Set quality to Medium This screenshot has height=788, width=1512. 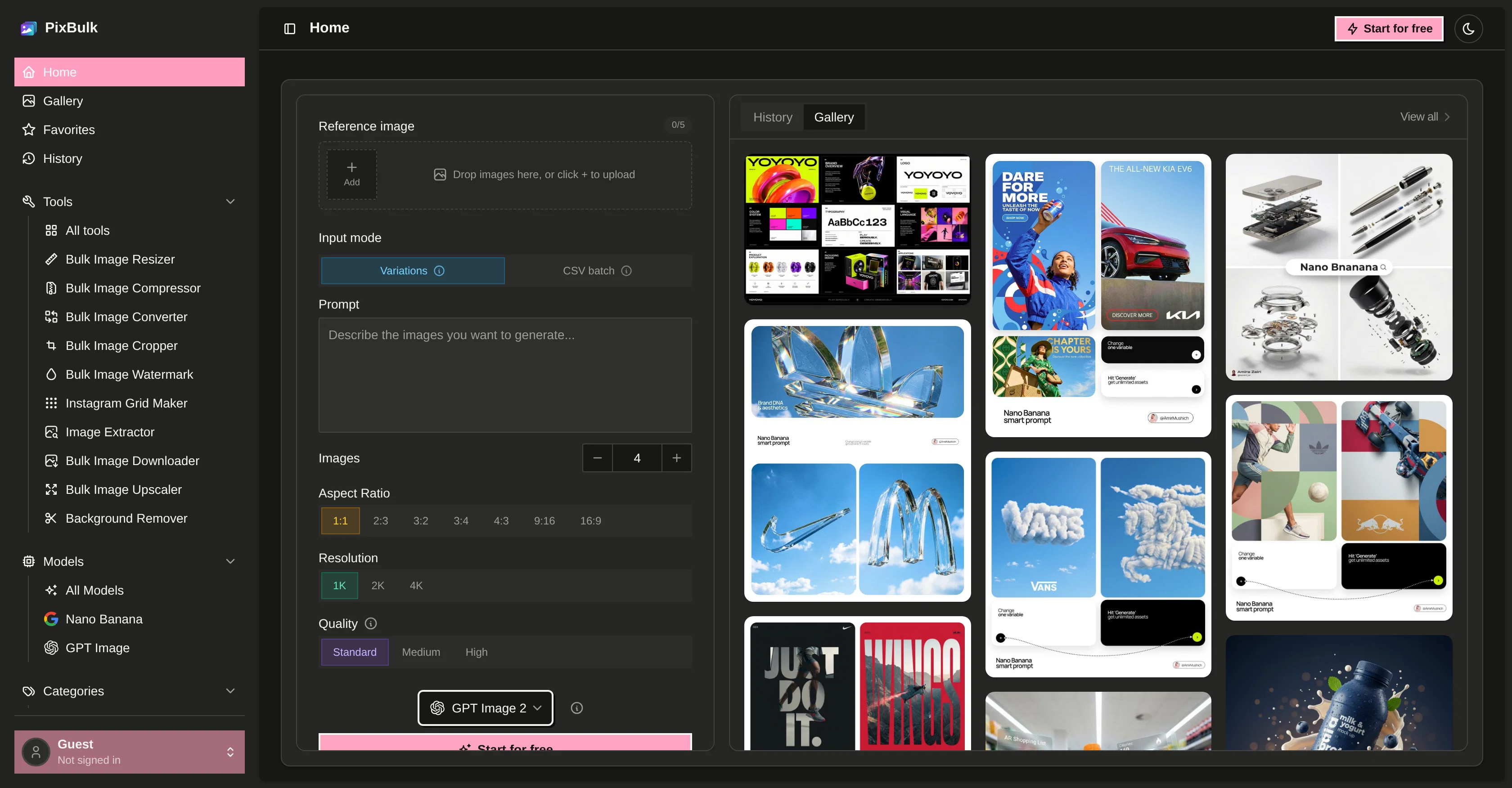[x=421, y=652]
